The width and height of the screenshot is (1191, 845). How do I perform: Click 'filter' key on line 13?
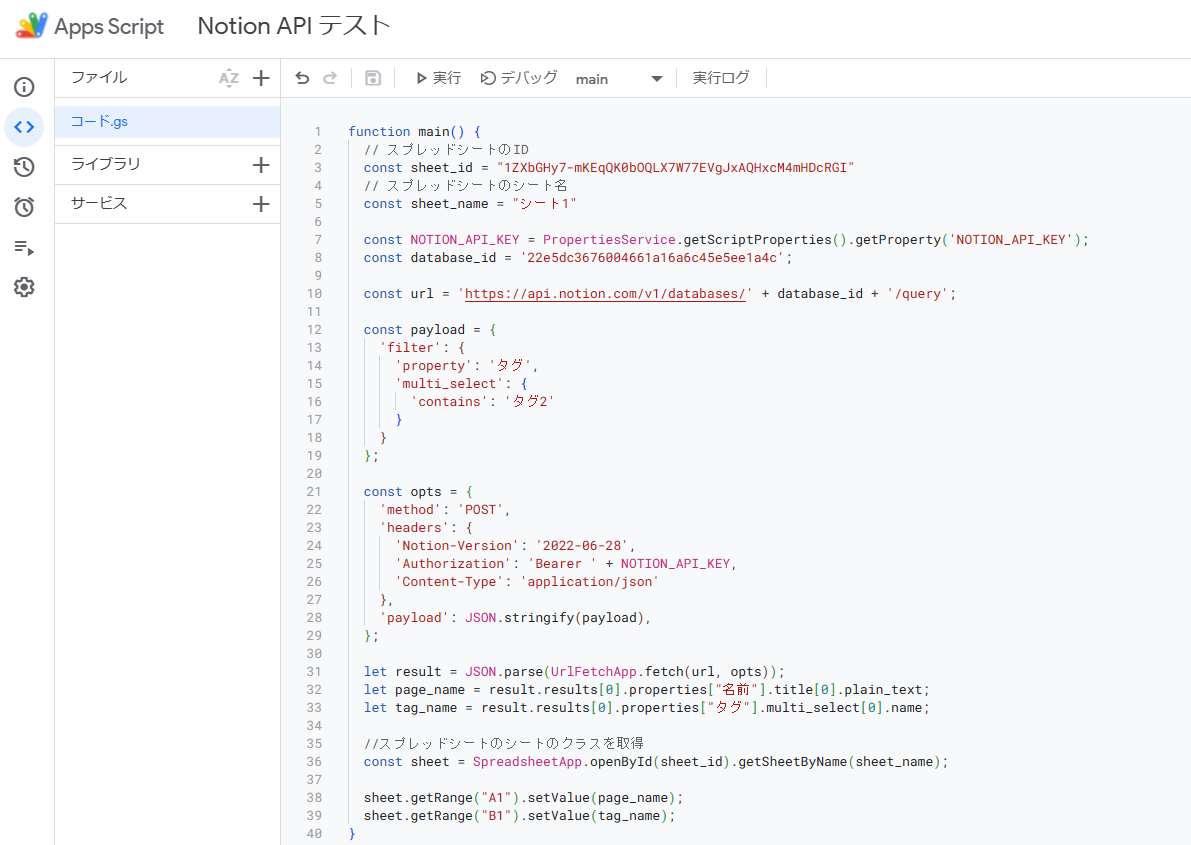pos(410,348)
